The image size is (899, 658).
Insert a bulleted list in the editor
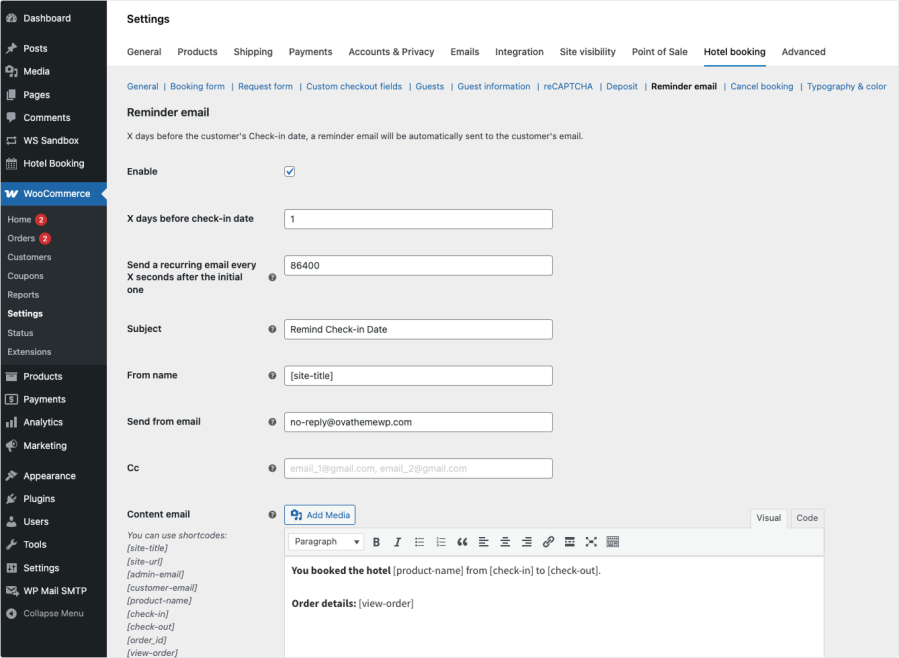[419, 542]
